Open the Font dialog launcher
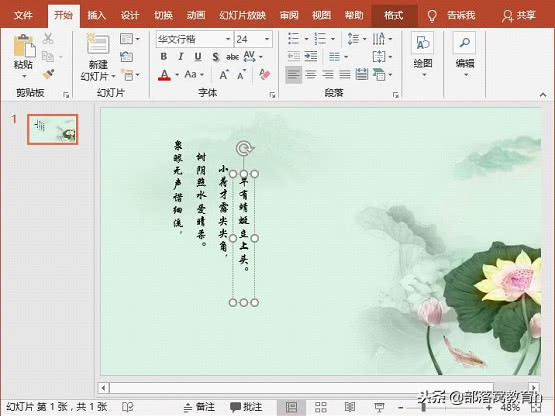The height and width of the screenshot is (416, 555). (272, 95)
